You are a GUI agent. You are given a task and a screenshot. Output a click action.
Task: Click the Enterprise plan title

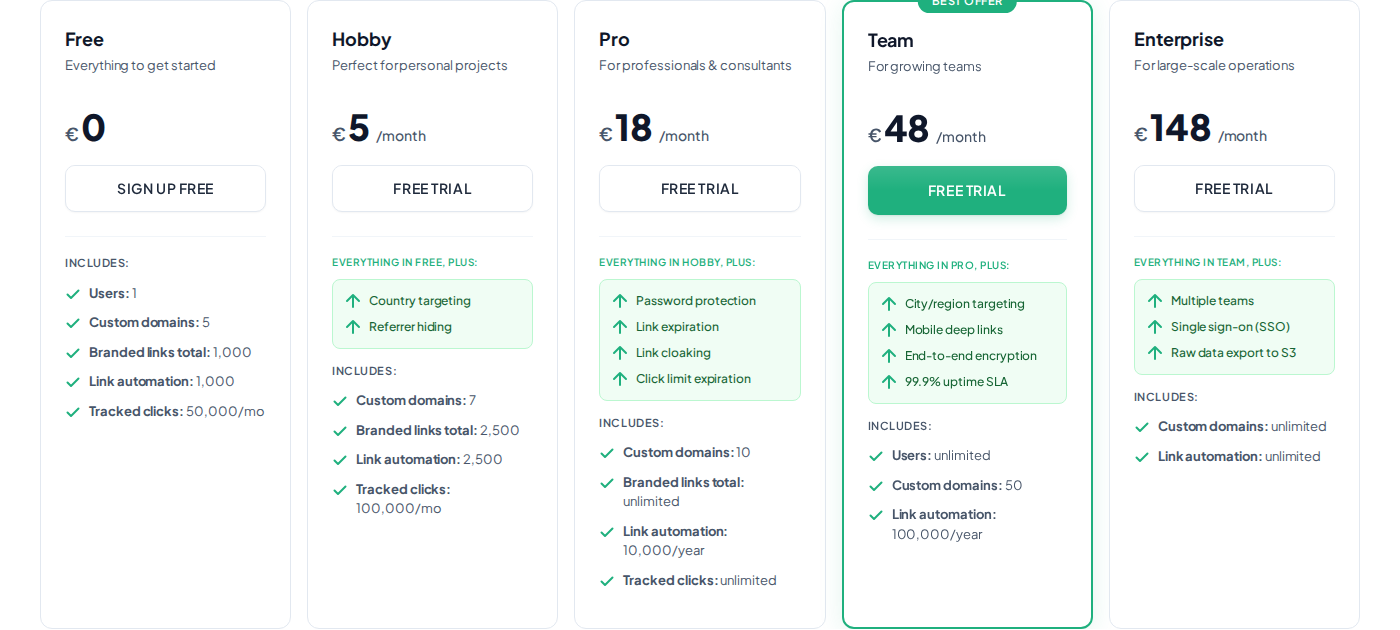coord(1178,40)
